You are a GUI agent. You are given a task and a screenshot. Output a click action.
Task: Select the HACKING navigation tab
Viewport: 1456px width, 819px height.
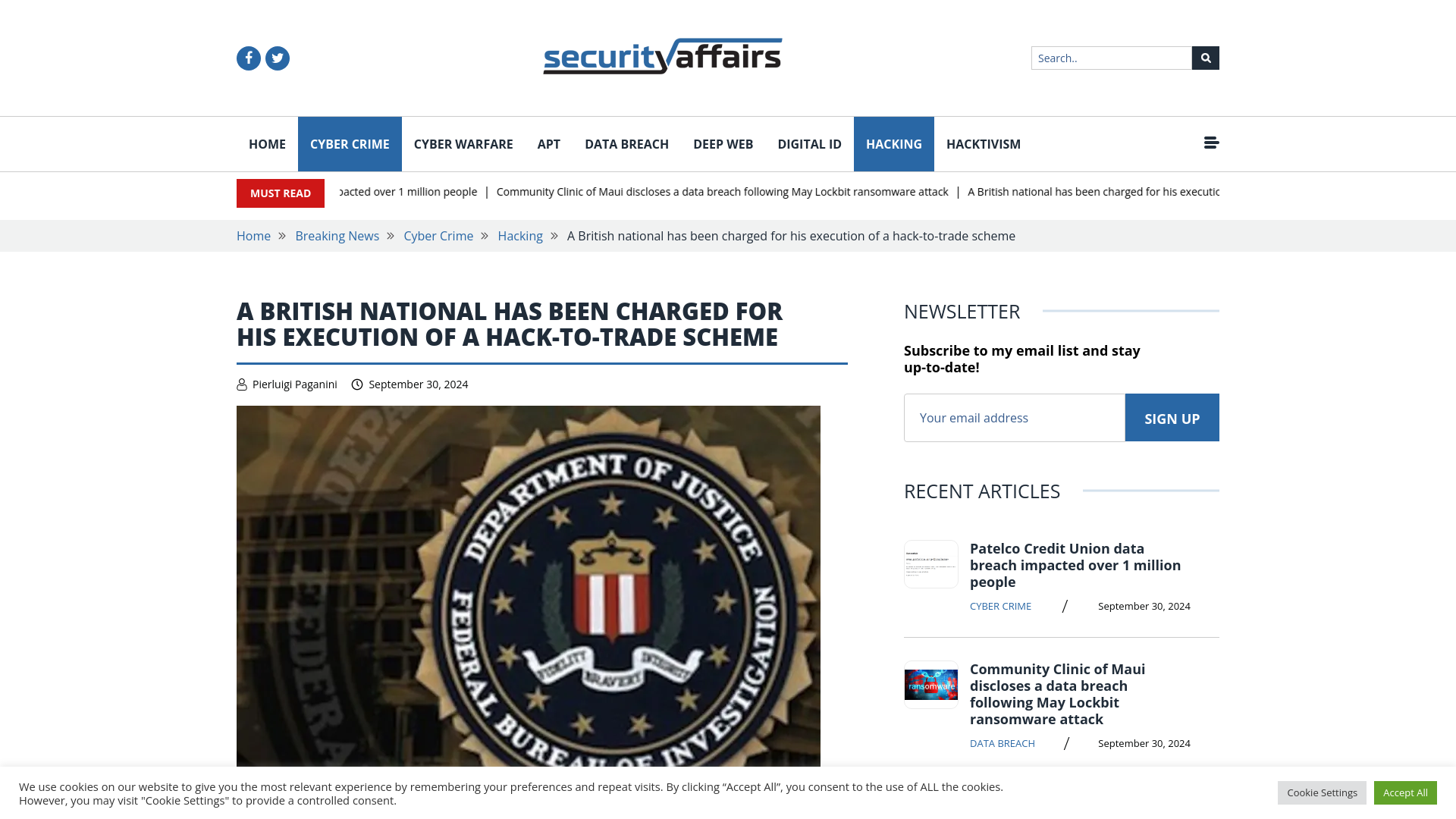[893, 143]
